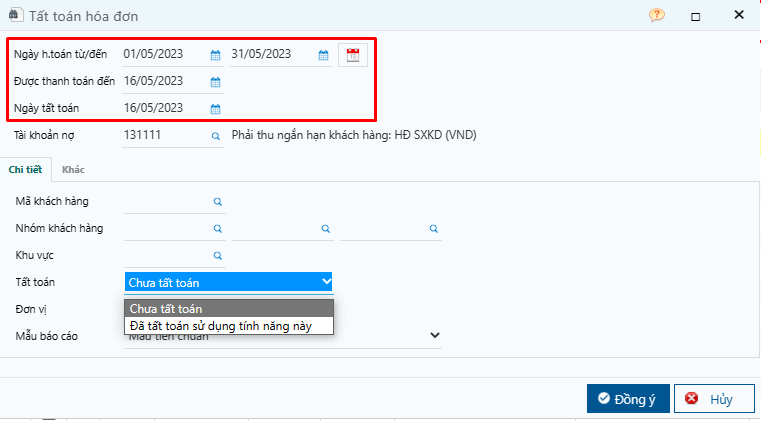The width and height of the screenshot is (761, 421).
Task: Search account lookup next to Tài khoản nợ
Action: click(216, 136)
